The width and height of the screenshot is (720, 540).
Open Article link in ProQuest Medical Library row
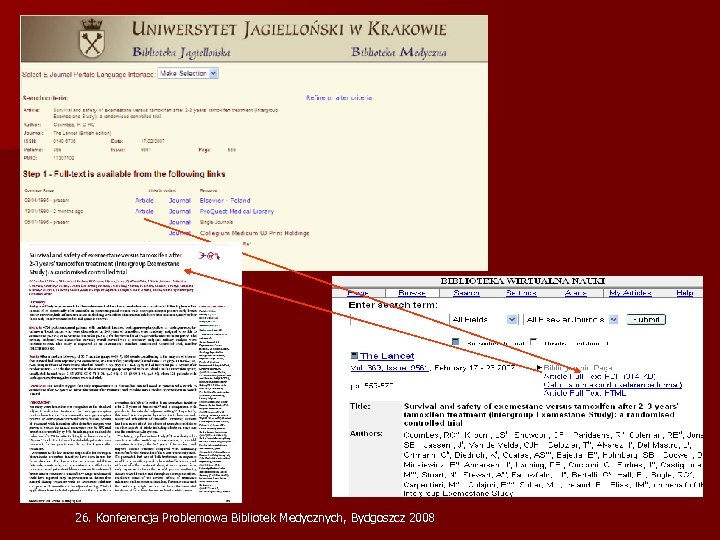pyautogui.click(x=144, y=212)
